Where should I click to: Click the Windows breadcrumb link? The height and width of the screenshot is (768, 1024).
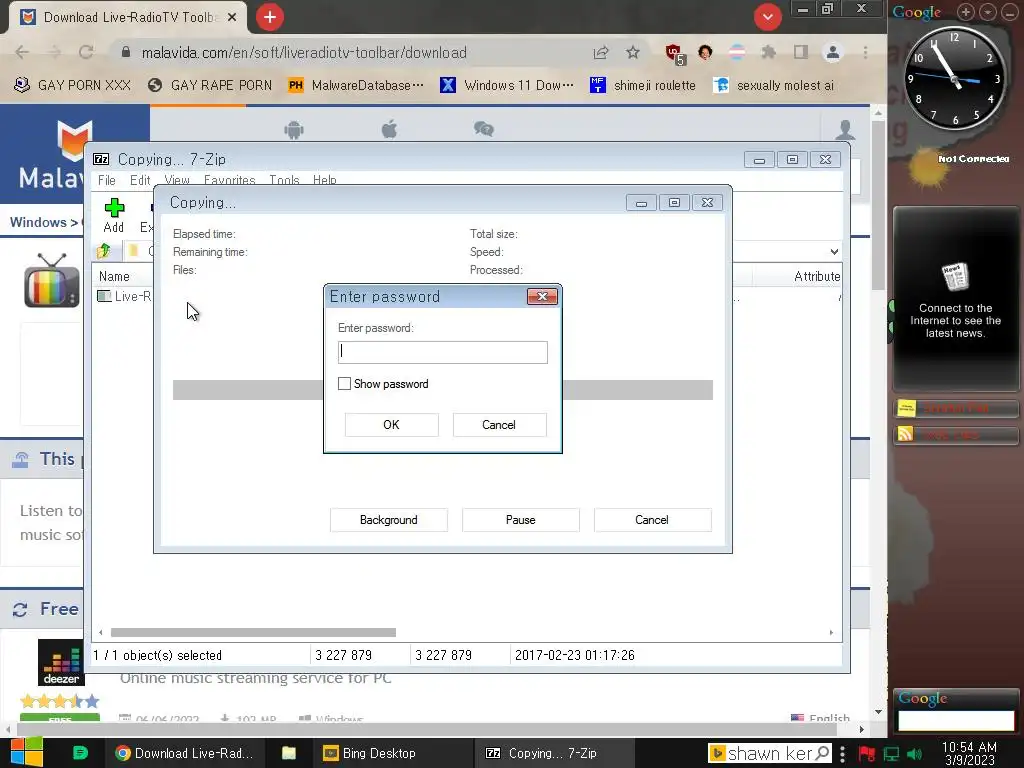tap(38, 222)
